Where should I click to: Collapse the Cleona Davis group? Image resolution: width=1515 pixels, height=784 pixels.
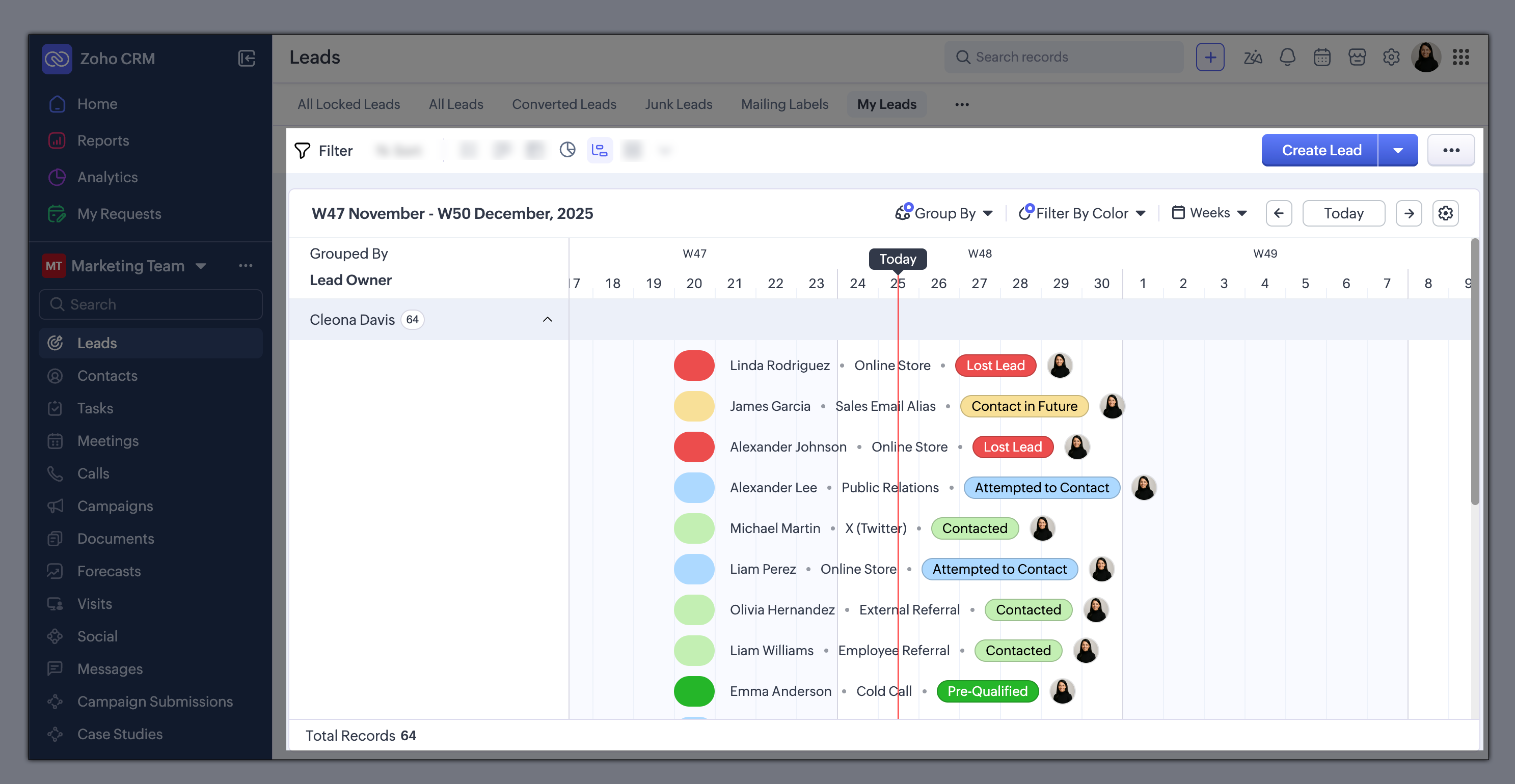(x=547, y=319)
